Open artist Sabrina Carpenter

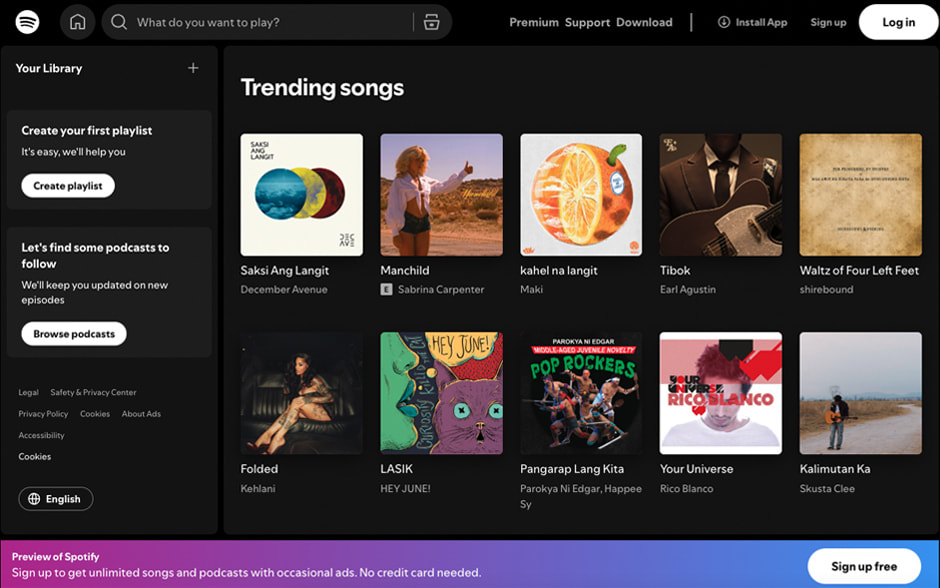441,290
